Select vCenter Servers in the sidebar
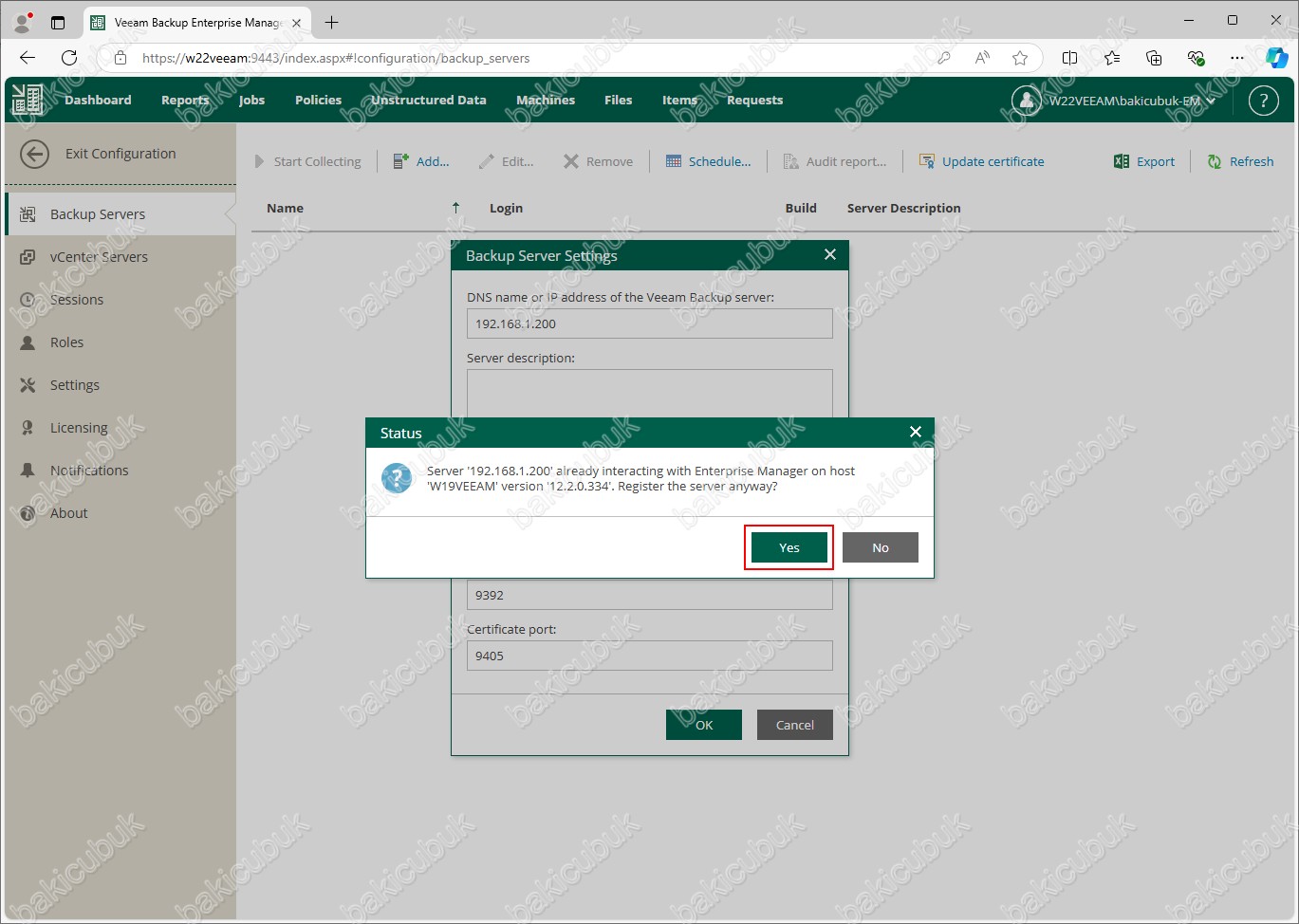This screenshot has height=924, width=1299. pyautogui.click(x=121, y=257)
